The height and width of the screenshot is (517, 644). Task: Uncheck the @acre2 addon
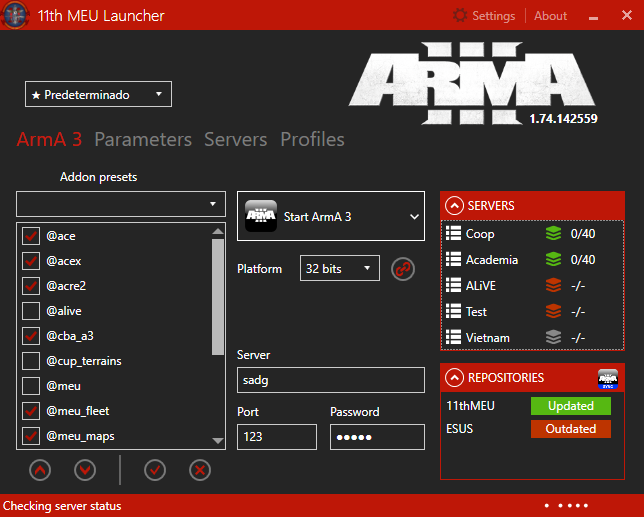coord(31,286)
